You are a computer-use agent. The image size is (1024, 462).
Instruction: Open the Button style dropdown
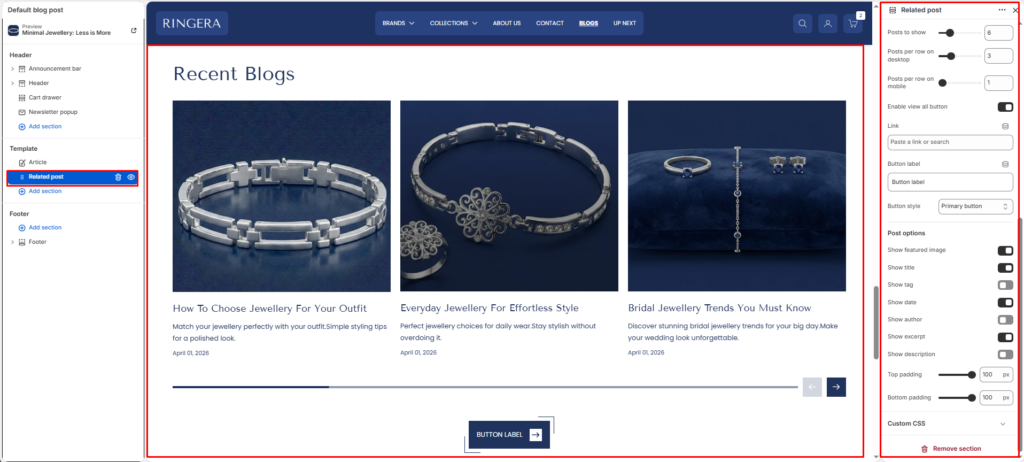pyautogui.click(x=976, y=206)
